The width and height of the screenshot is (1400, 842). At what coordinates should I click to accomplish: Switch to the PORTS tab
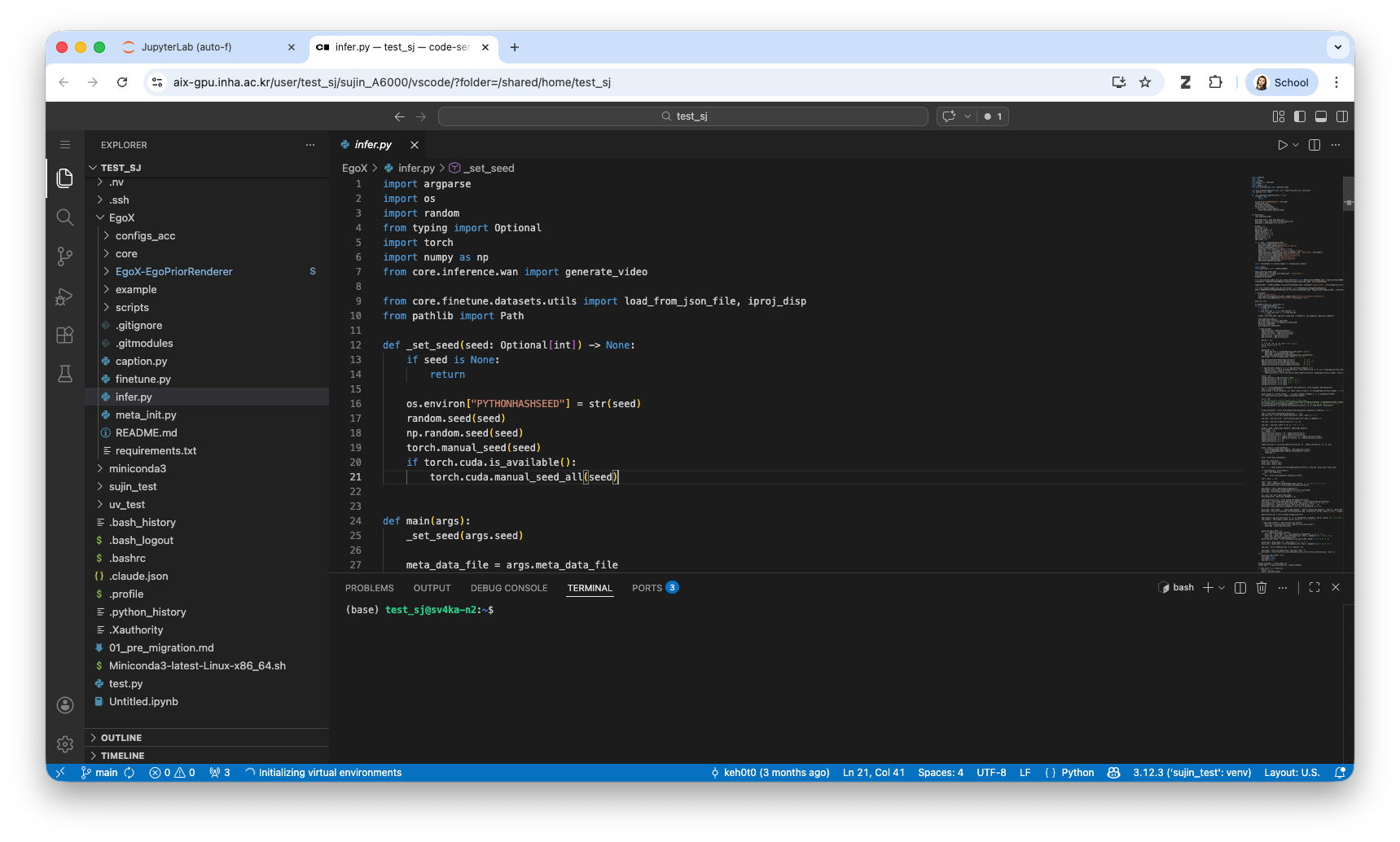click(x=655, y=588)
